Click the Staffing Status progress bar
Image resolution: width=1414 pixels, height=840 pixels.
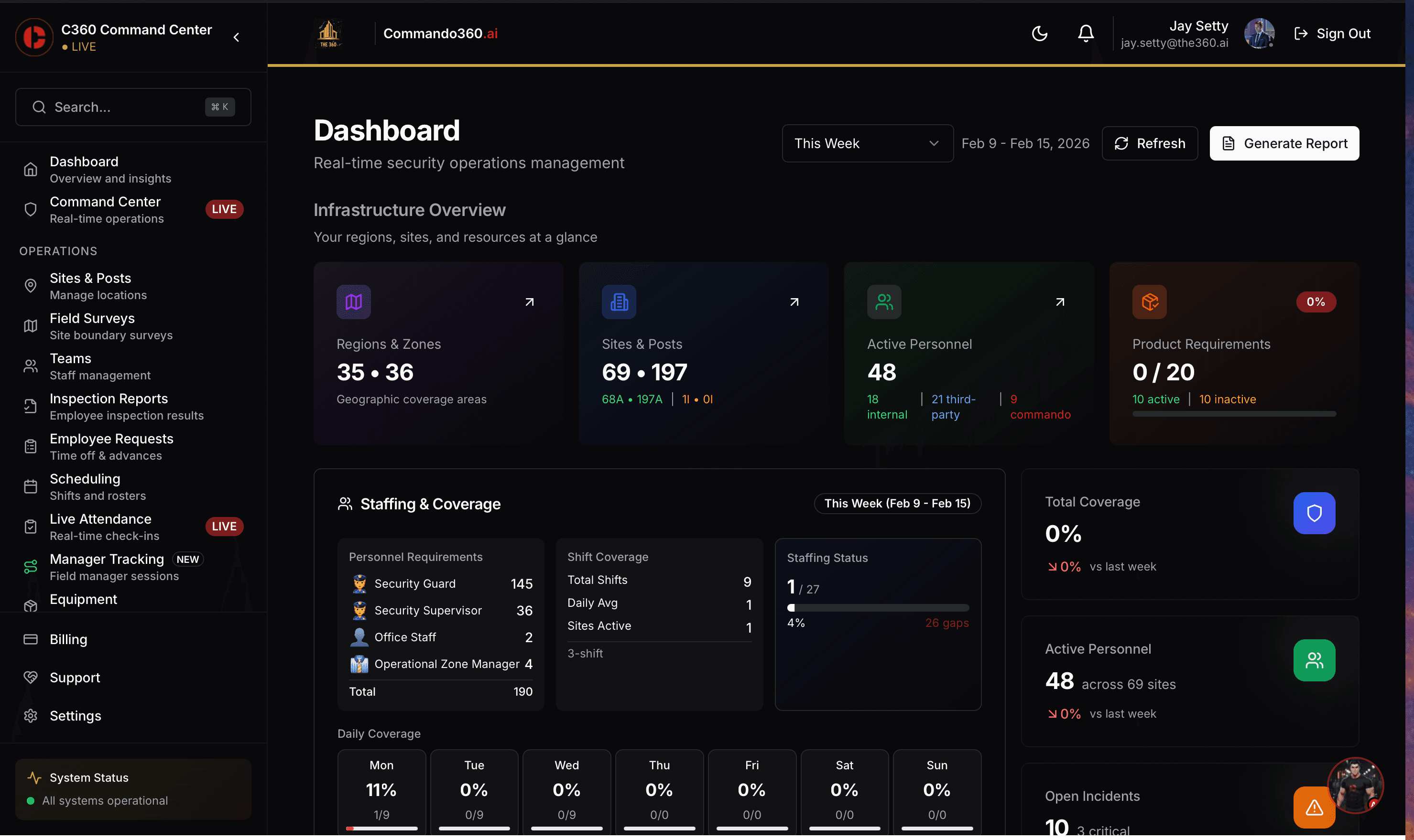click(878, 607)
